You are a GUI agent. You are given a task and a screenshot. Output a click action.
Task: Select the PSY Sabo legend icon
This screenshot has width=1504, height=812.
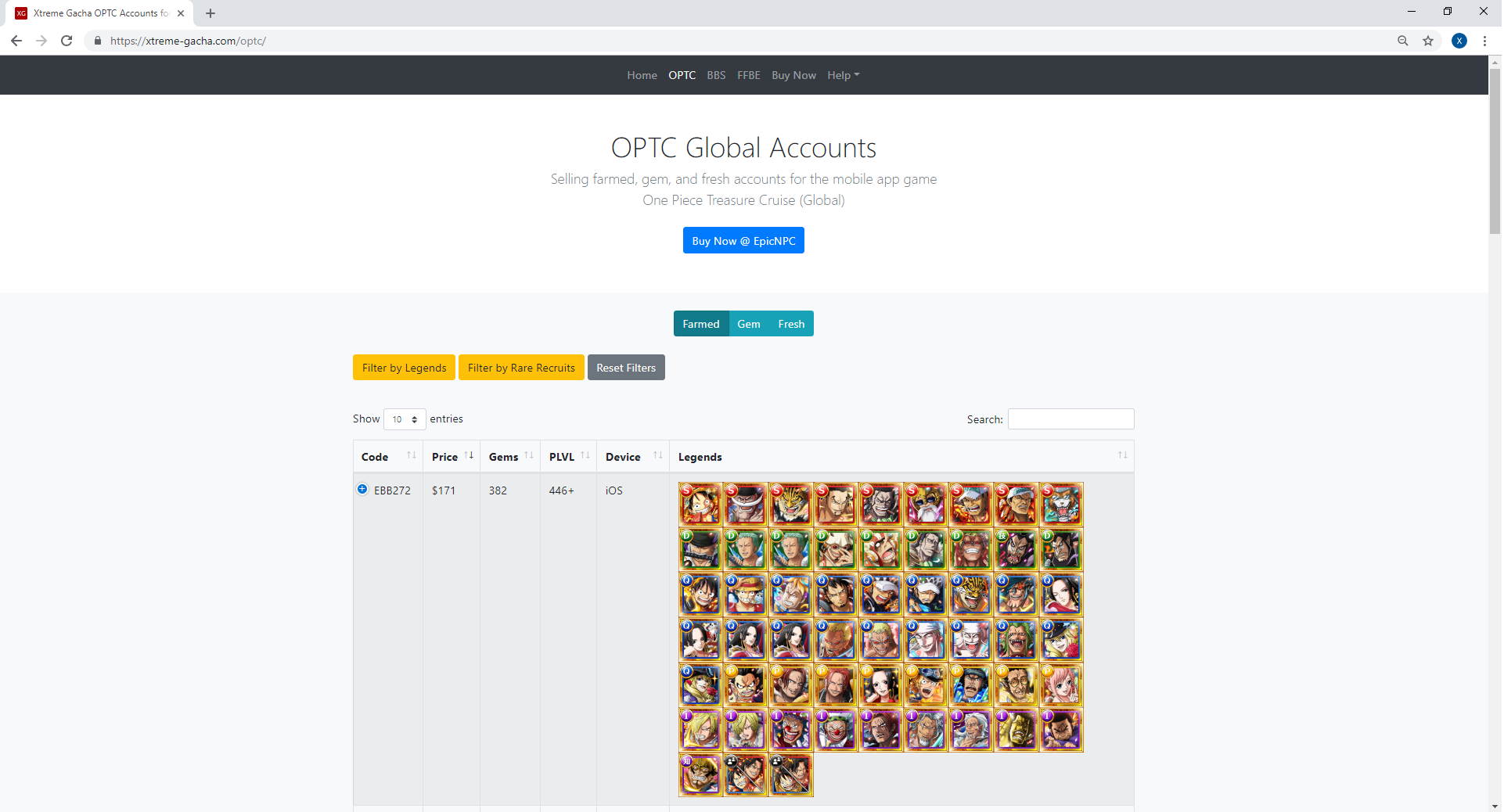926,685
